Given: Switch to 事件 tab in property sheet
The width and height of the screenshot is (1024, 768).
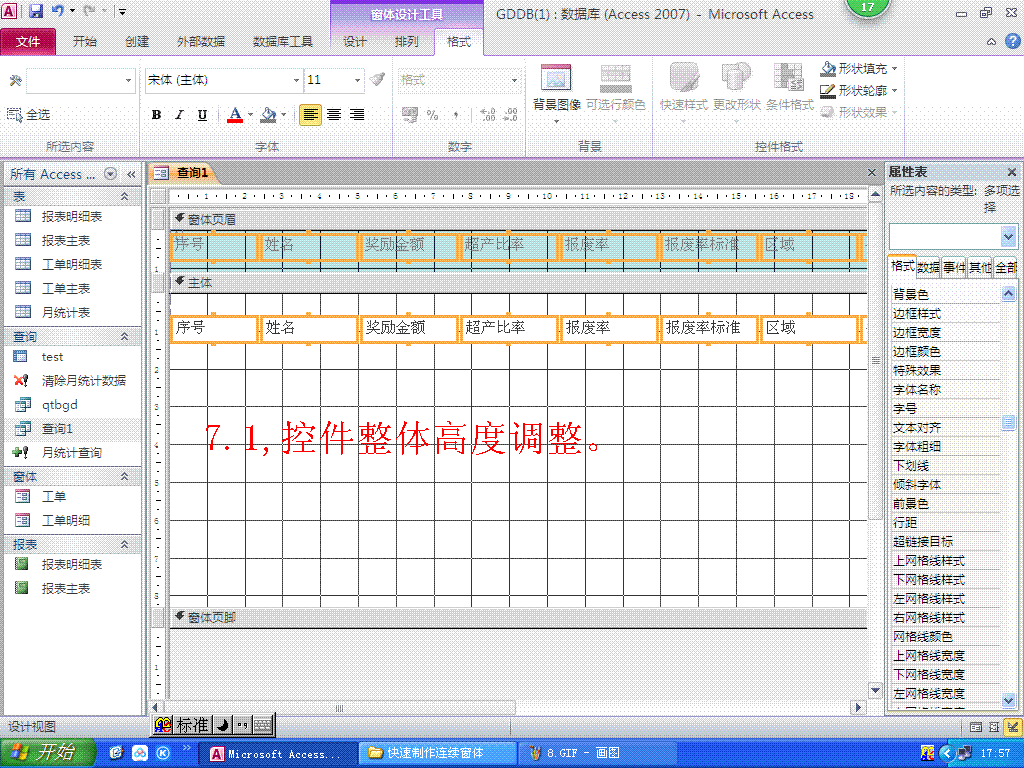Looking at the screenshot, I should click(953, 266).
